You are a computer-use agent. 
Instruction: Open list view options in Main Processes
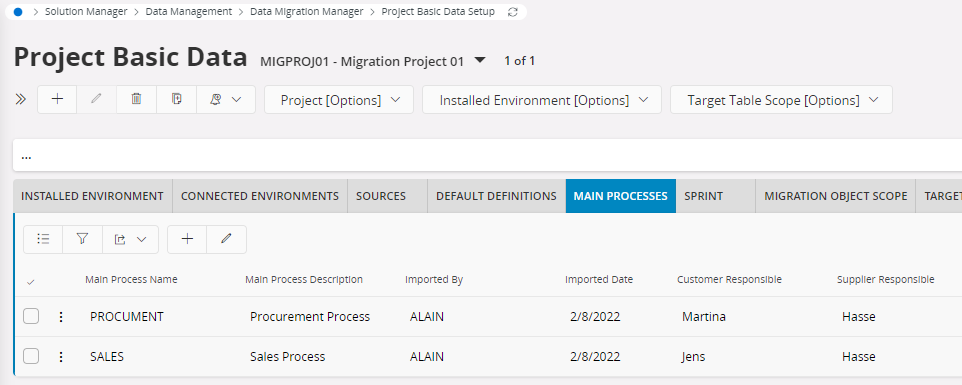[x=43, y=239]
